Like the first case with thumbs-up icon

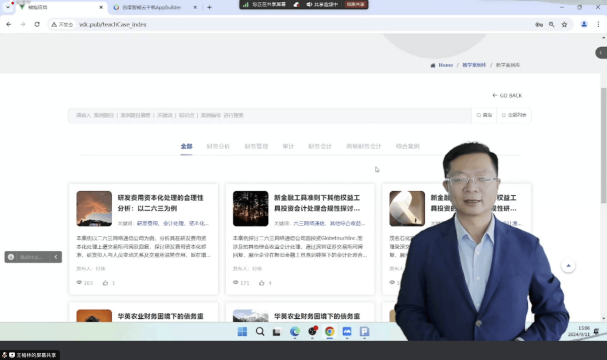tap(105, 283)
